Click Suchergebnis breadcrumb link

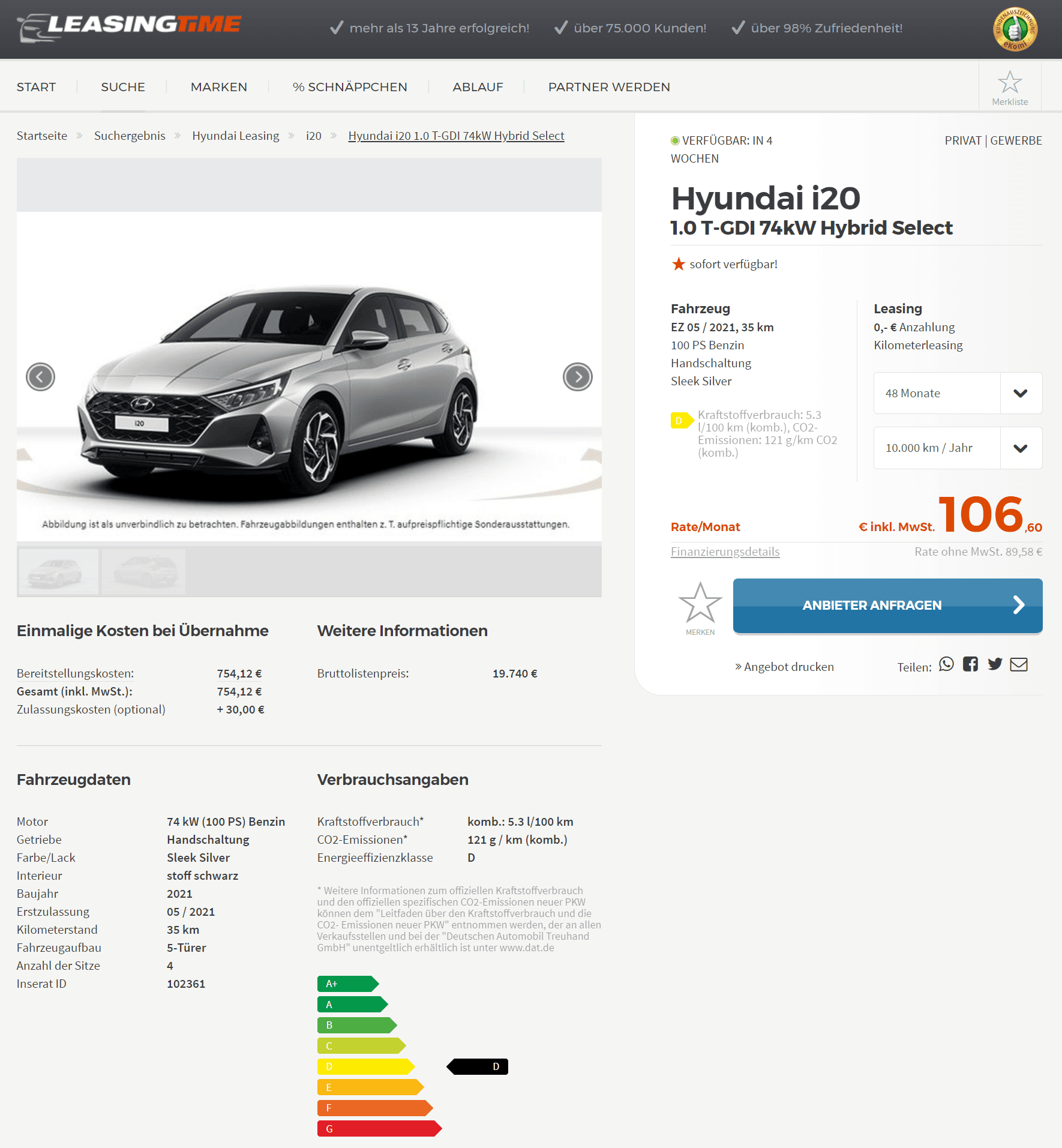click(x=130, y=136)
